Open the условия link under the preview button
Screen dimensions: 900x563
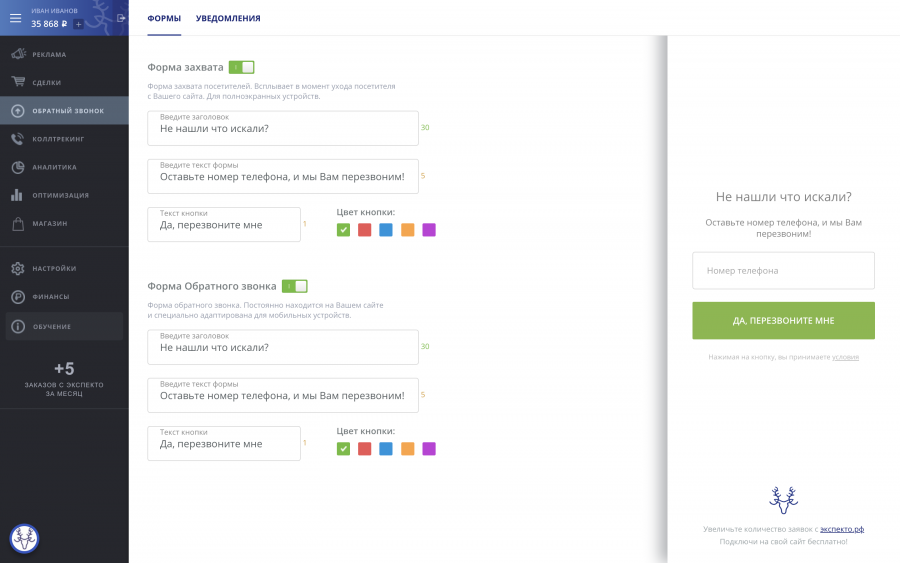845,357
